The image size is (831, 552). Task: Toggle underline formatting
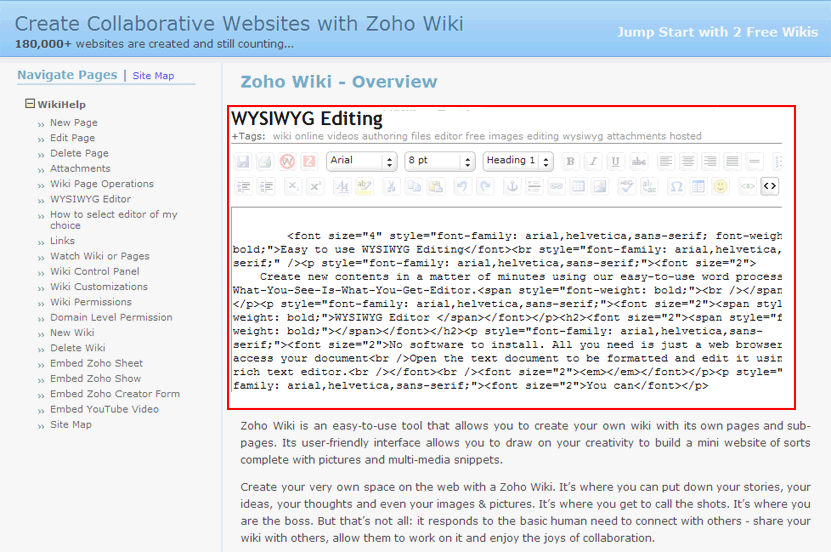pos(615,161)
